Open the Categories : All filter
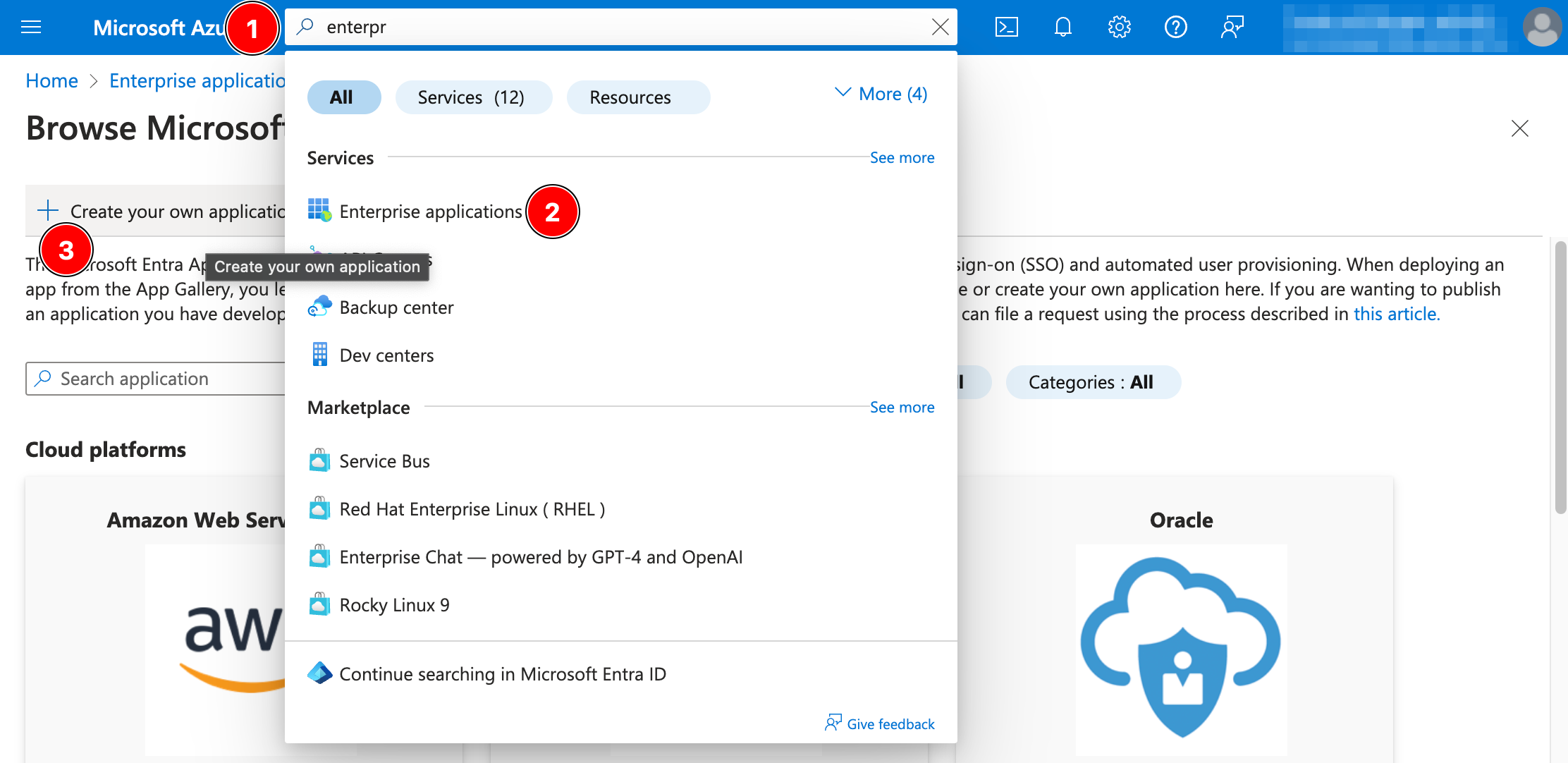 coord(1092,382)
